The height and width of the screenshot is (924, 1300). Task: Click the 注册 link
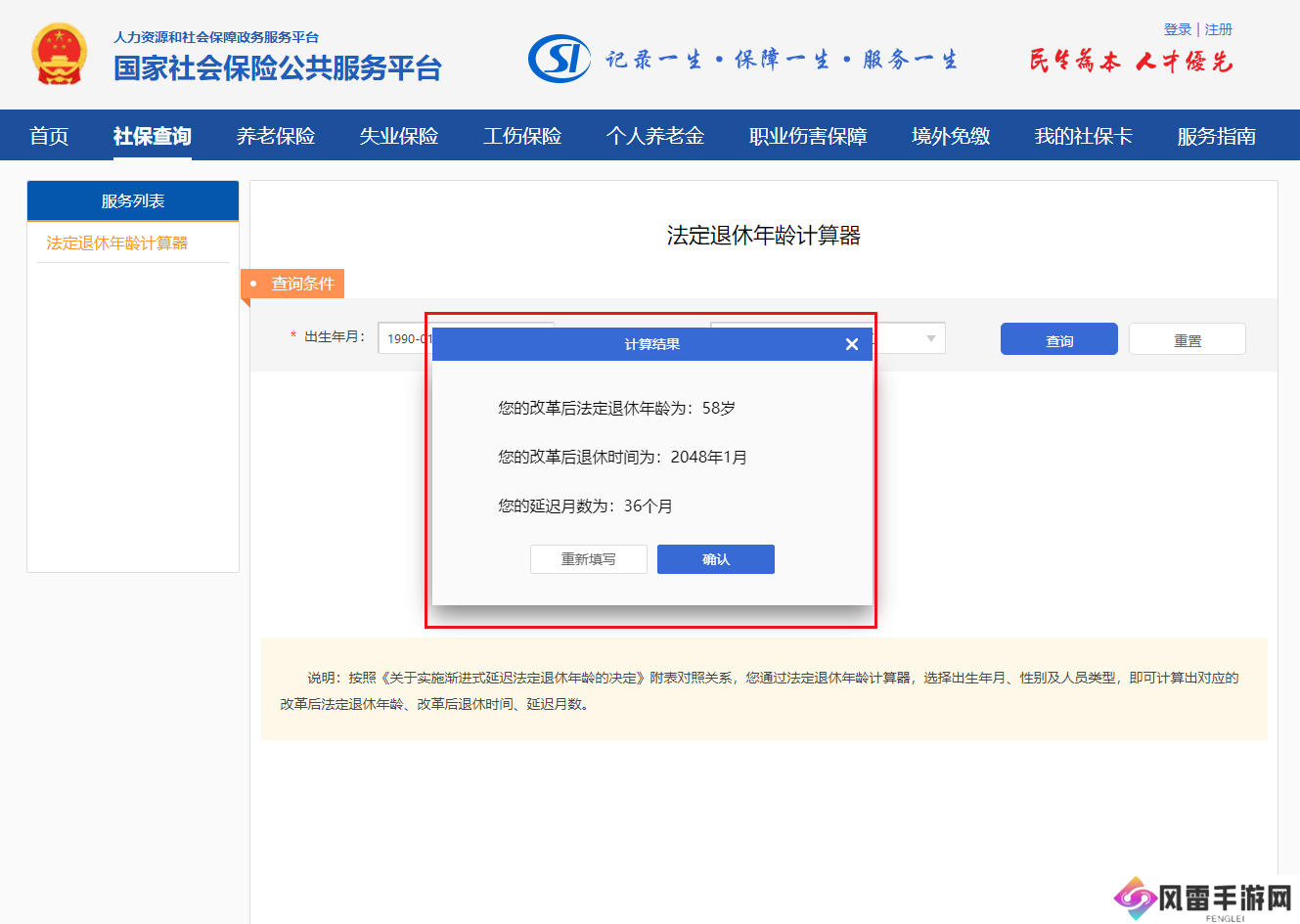coord(1218,29)
